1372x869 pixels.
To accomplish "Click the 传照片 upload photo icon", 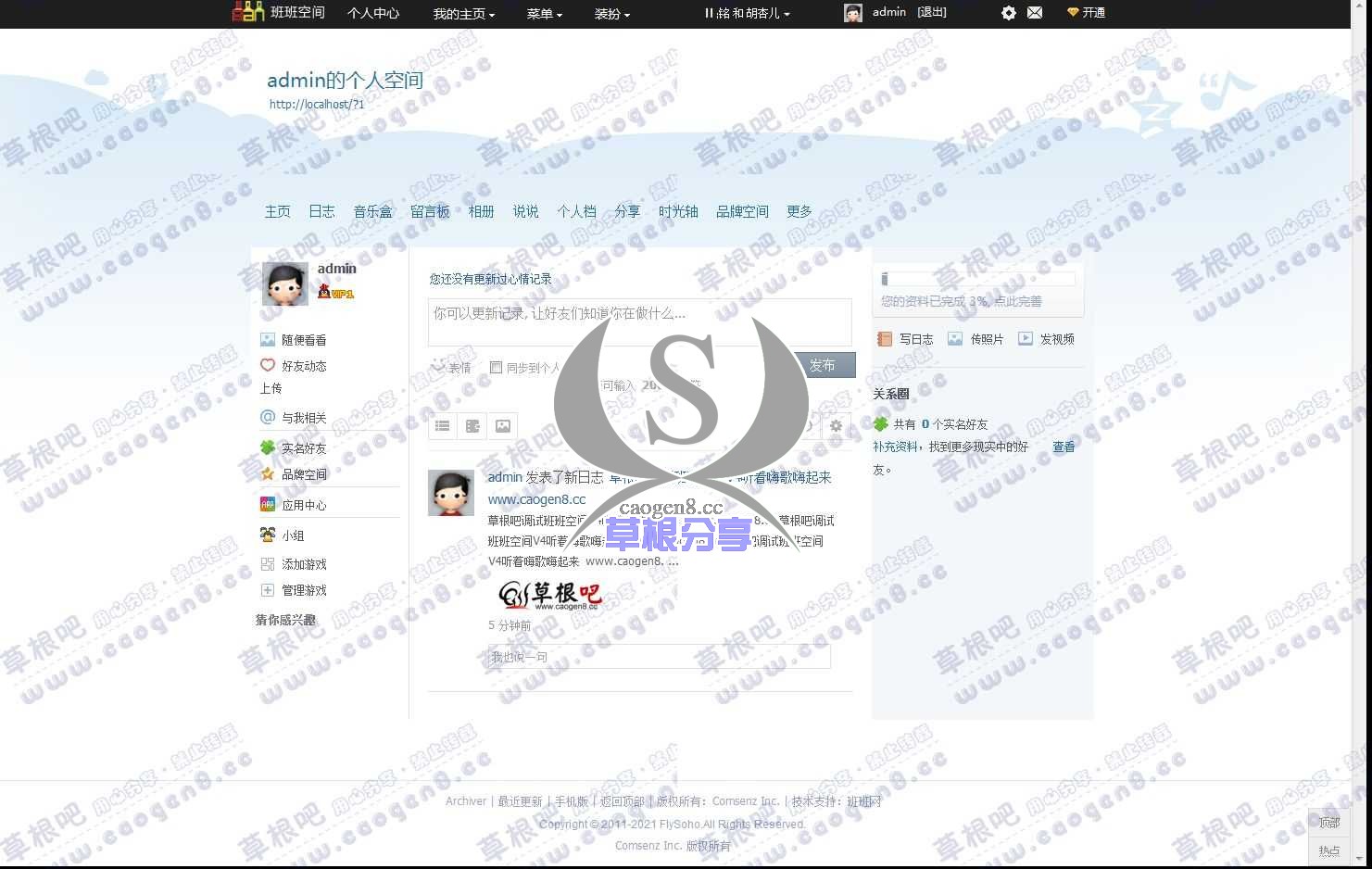I will pos(955,338).
